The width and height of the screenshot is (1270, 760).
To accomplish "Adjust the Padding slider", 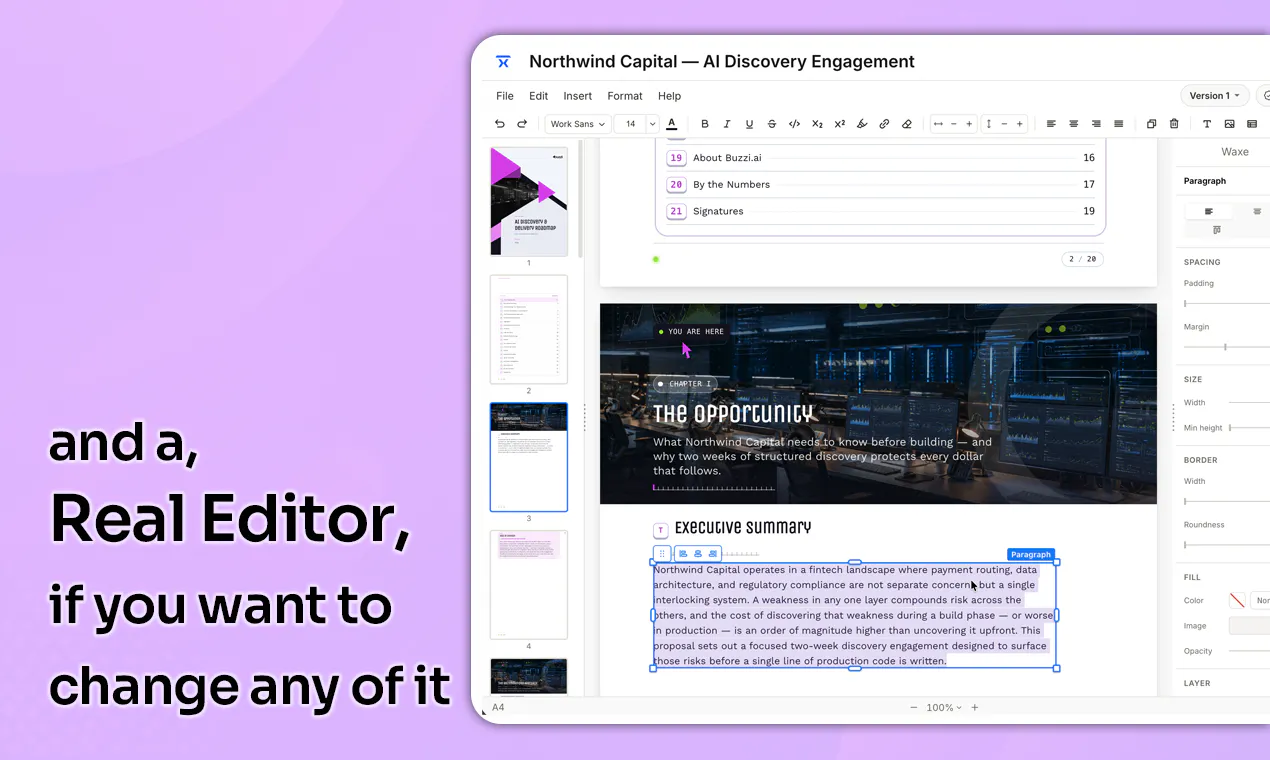I will point(1227,303).
